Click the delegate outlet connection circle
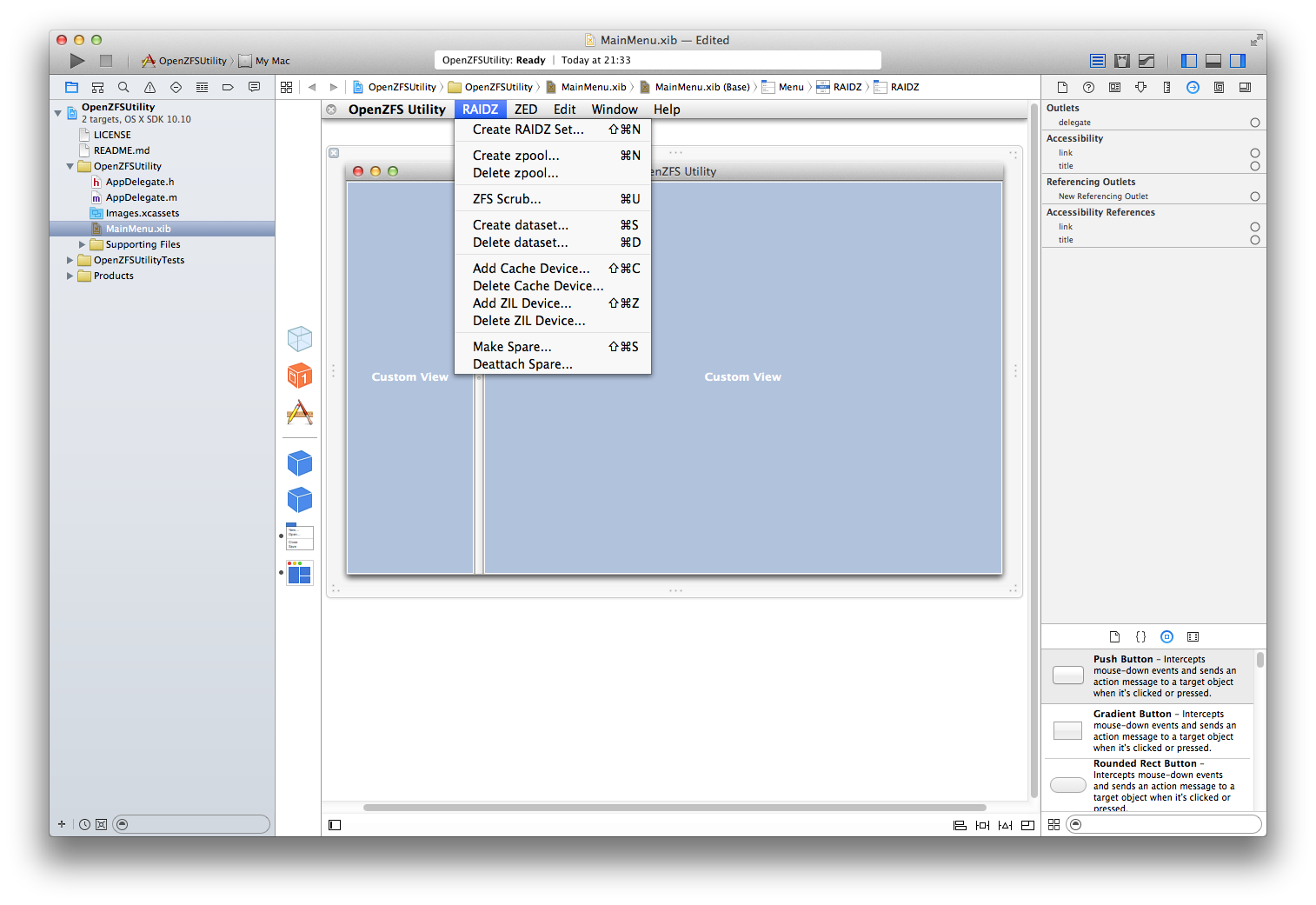Screen dimensions: 1316x905 1254,123
